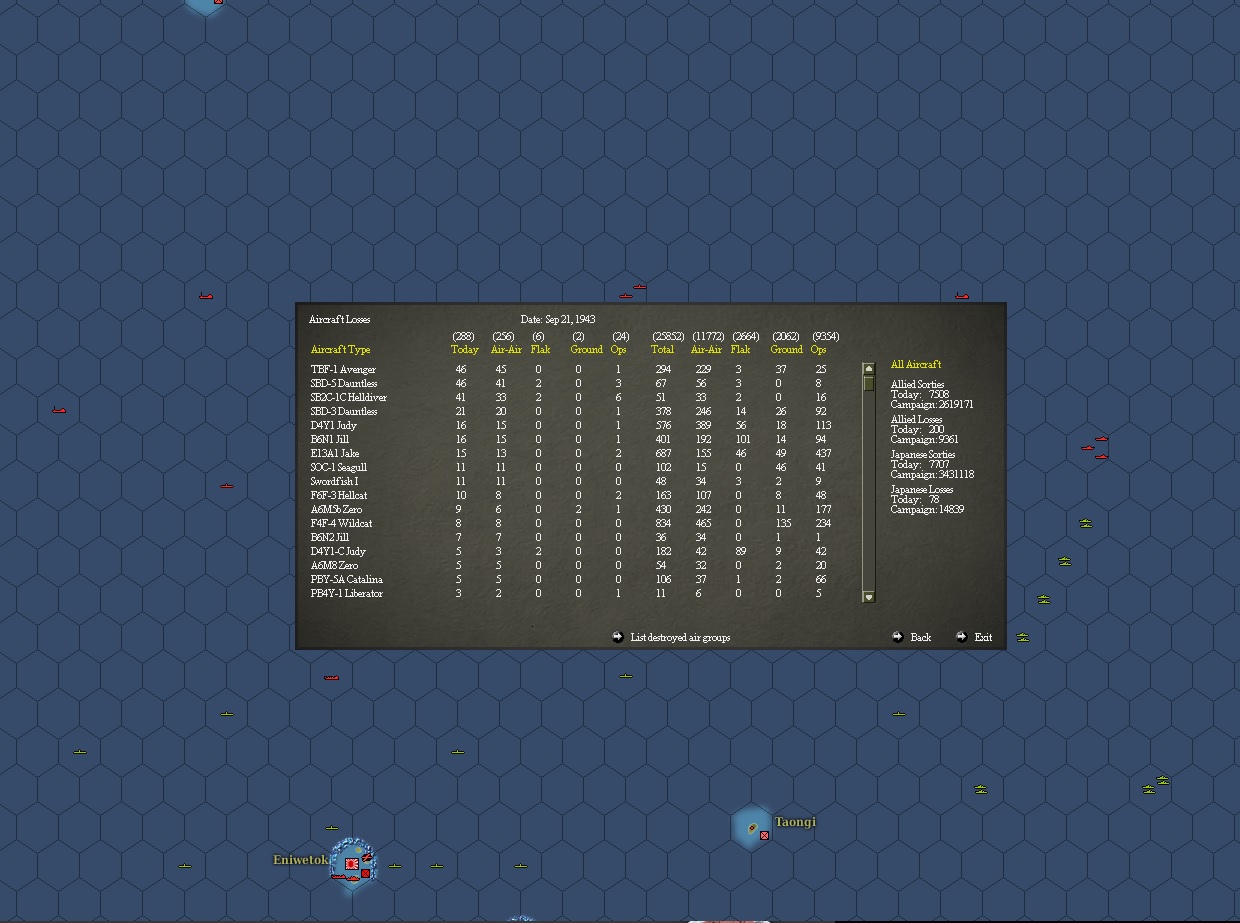Select the red ship icons docked at Eniwetok
The width and height of the screenshot is (1240, 923).
point(345,878)
